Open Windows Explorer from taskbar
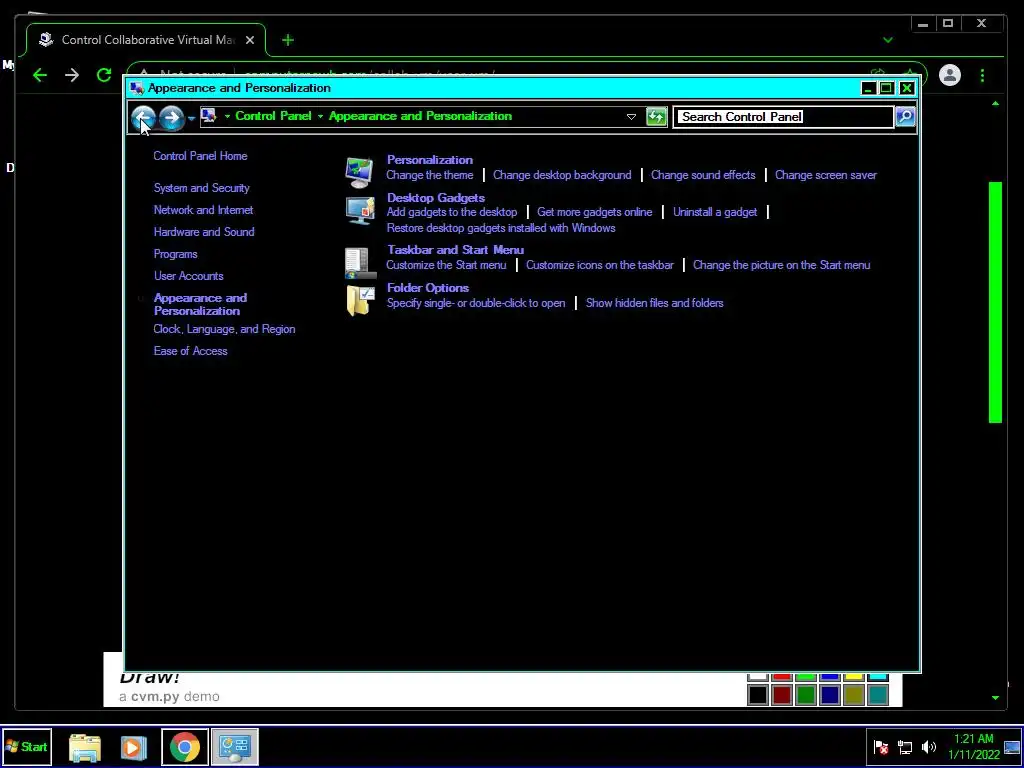This screenshot has width=1024, height=768. (x=85, y=748)
